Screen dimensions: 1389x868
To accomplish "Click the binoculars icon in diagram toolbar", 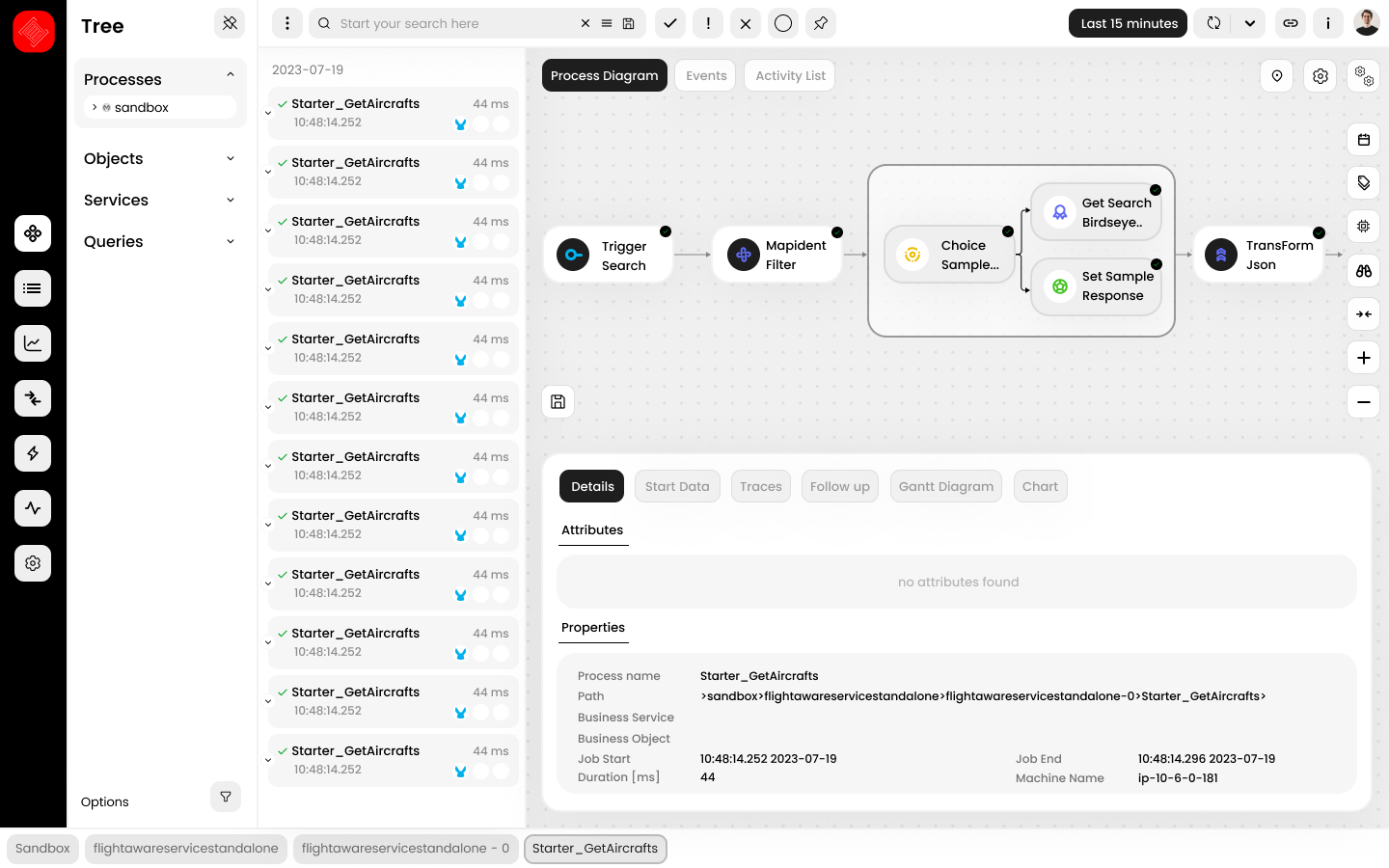I will (x=1363, y=271).
